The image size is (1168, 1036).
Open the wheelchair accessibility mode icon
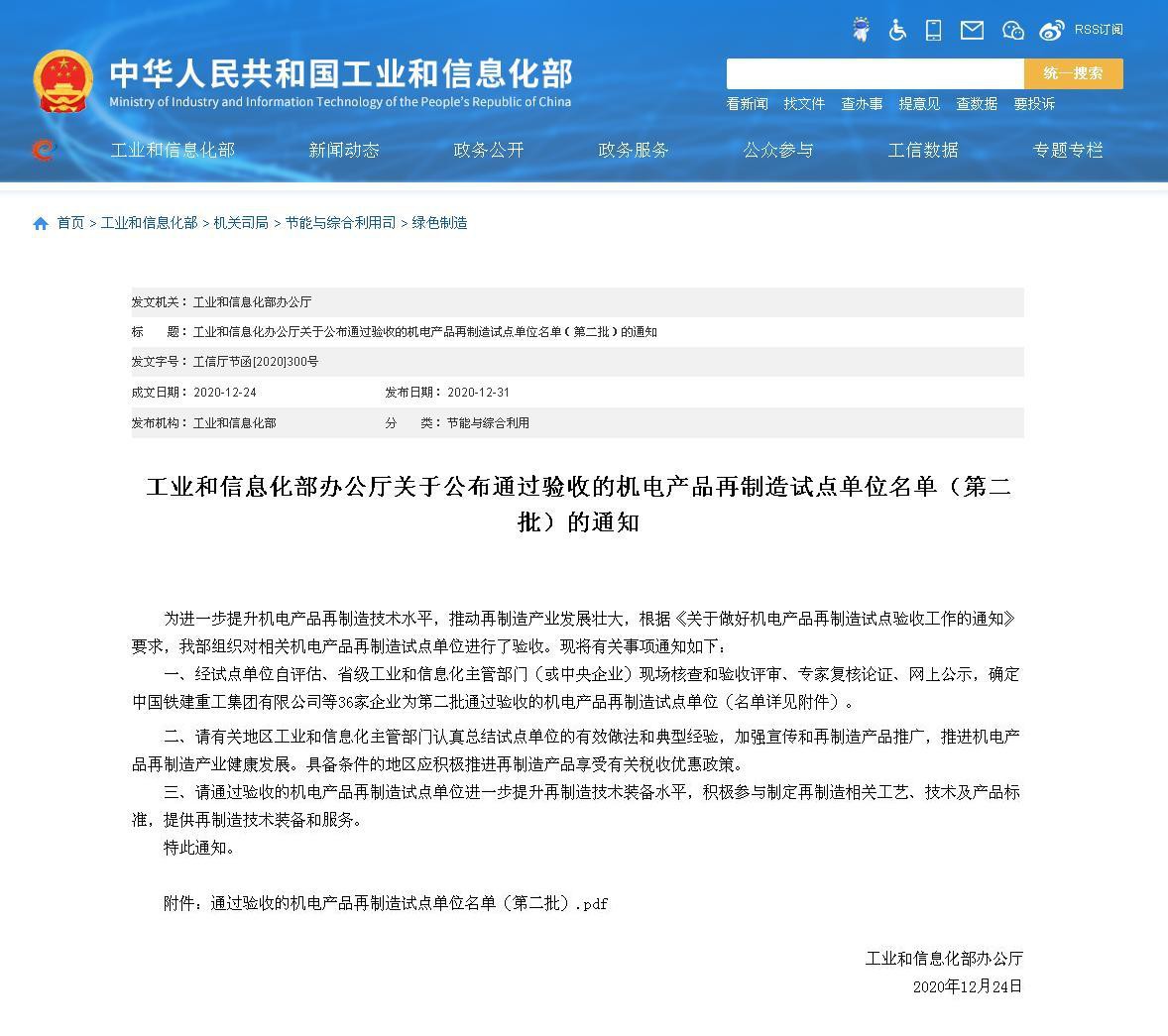tap(897, 30)
